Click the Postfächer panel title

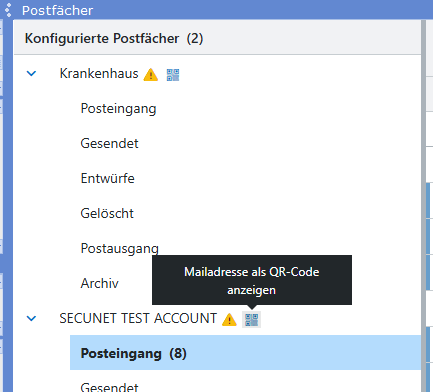pyautogui.click(x=57, y=10)
